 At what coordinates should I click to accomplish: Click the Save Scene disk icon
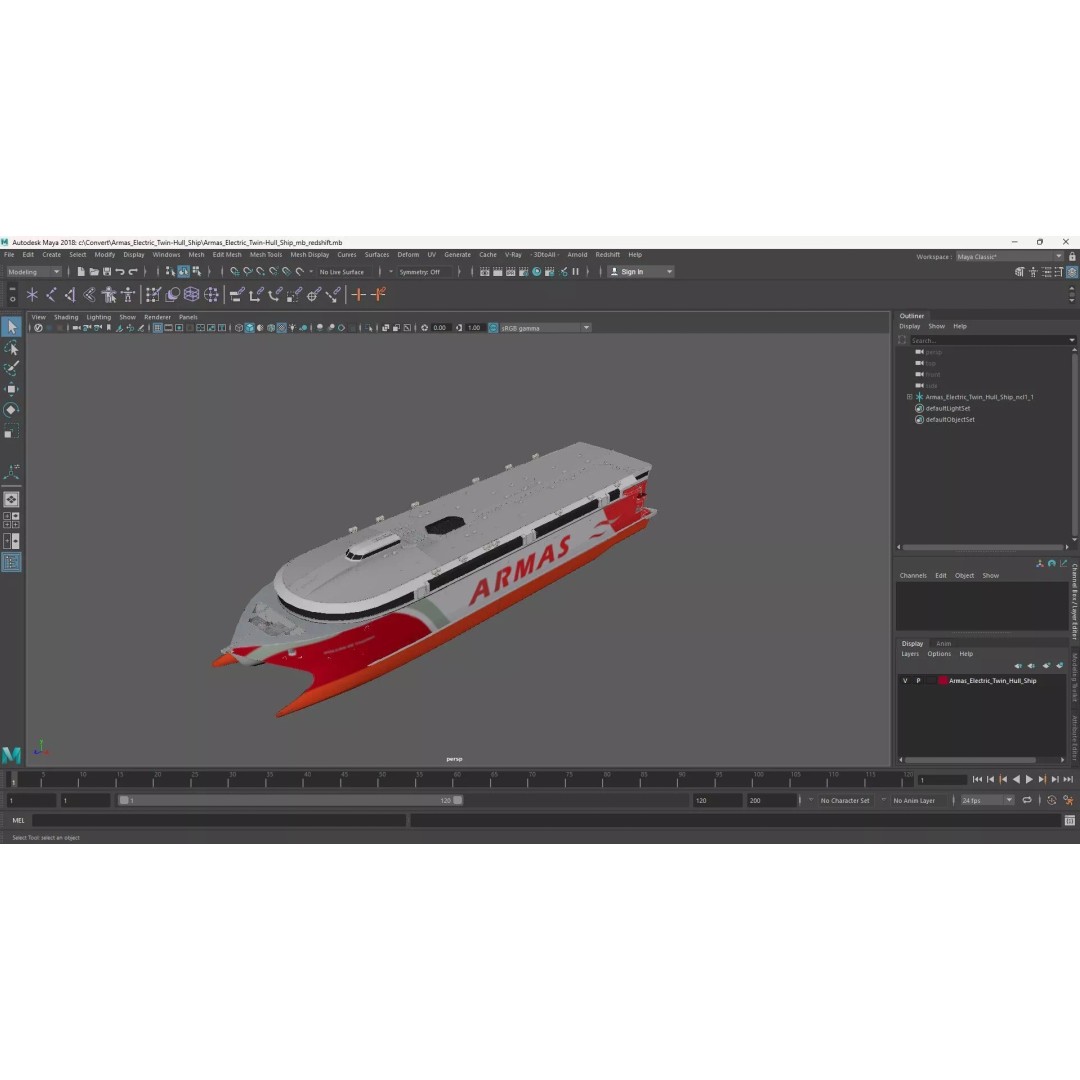(107, 271)
